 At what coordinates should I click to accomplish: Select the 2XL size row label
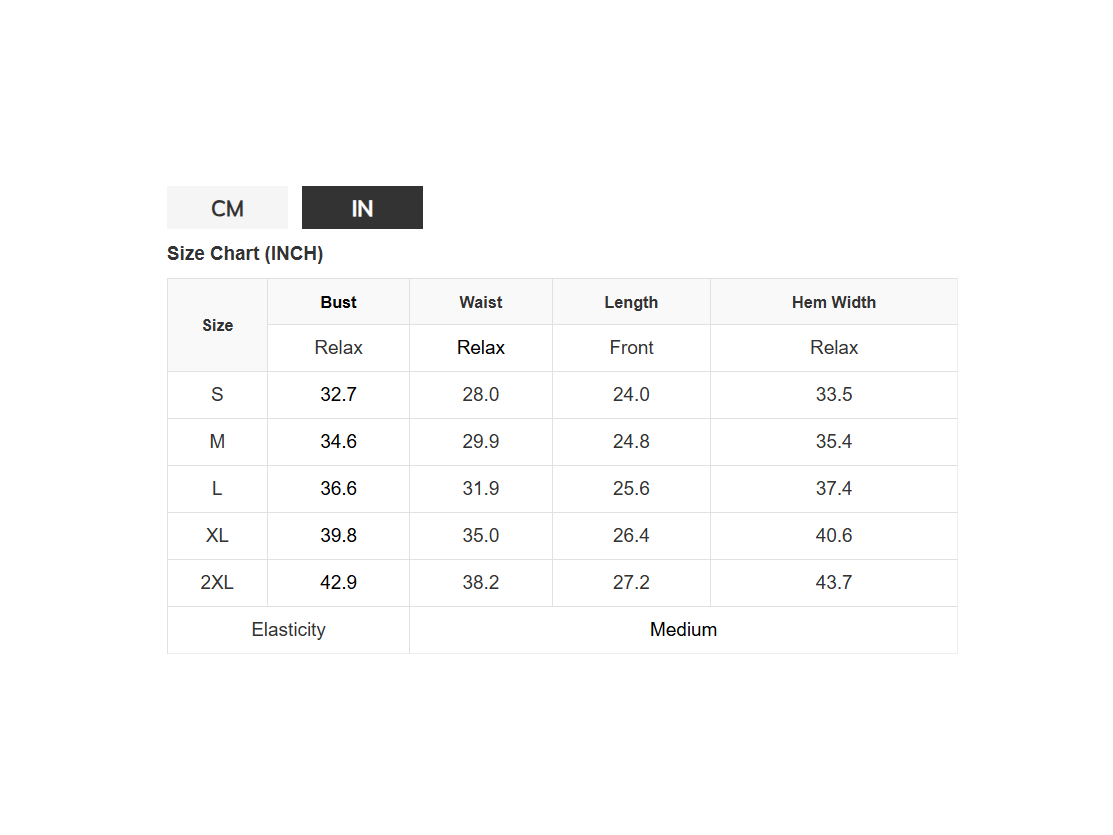(x=217, y=583)
